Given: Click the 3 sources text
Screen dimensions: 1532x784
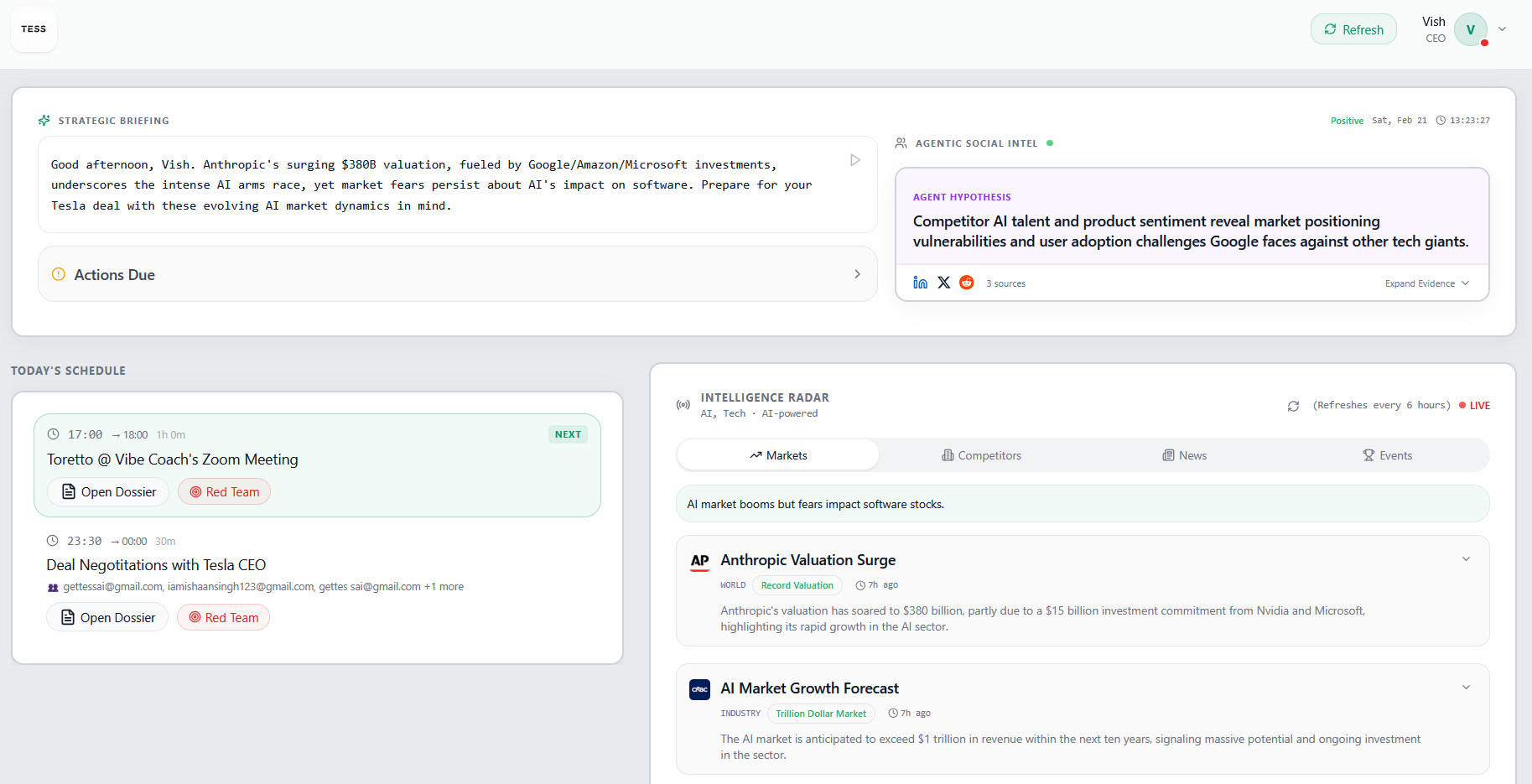Looking at the screenshot, I should tap(1005, 283).
